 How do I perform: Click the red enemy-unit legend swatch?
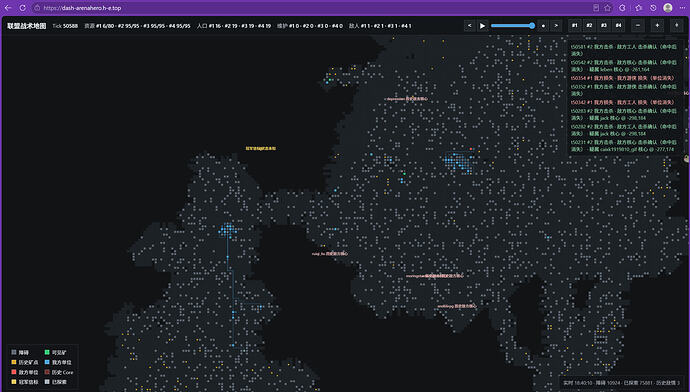14,372
